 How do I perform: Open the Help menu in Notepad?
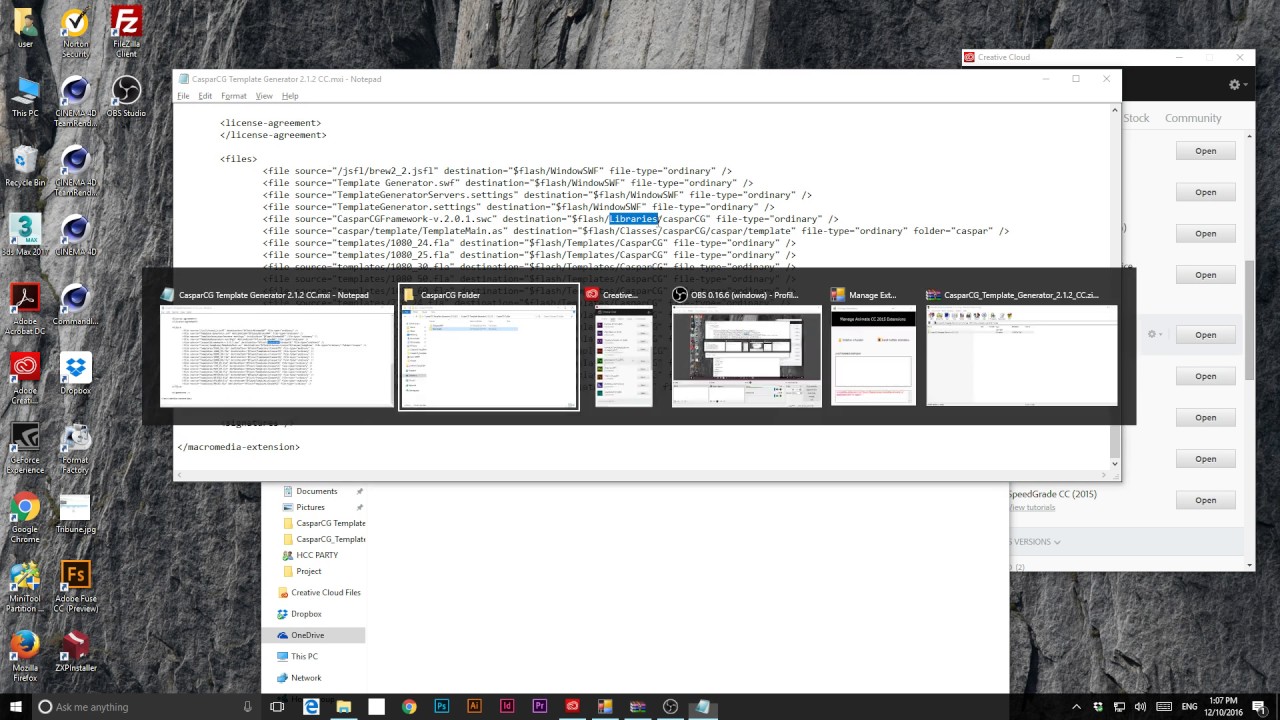click(x=290, y=96)
